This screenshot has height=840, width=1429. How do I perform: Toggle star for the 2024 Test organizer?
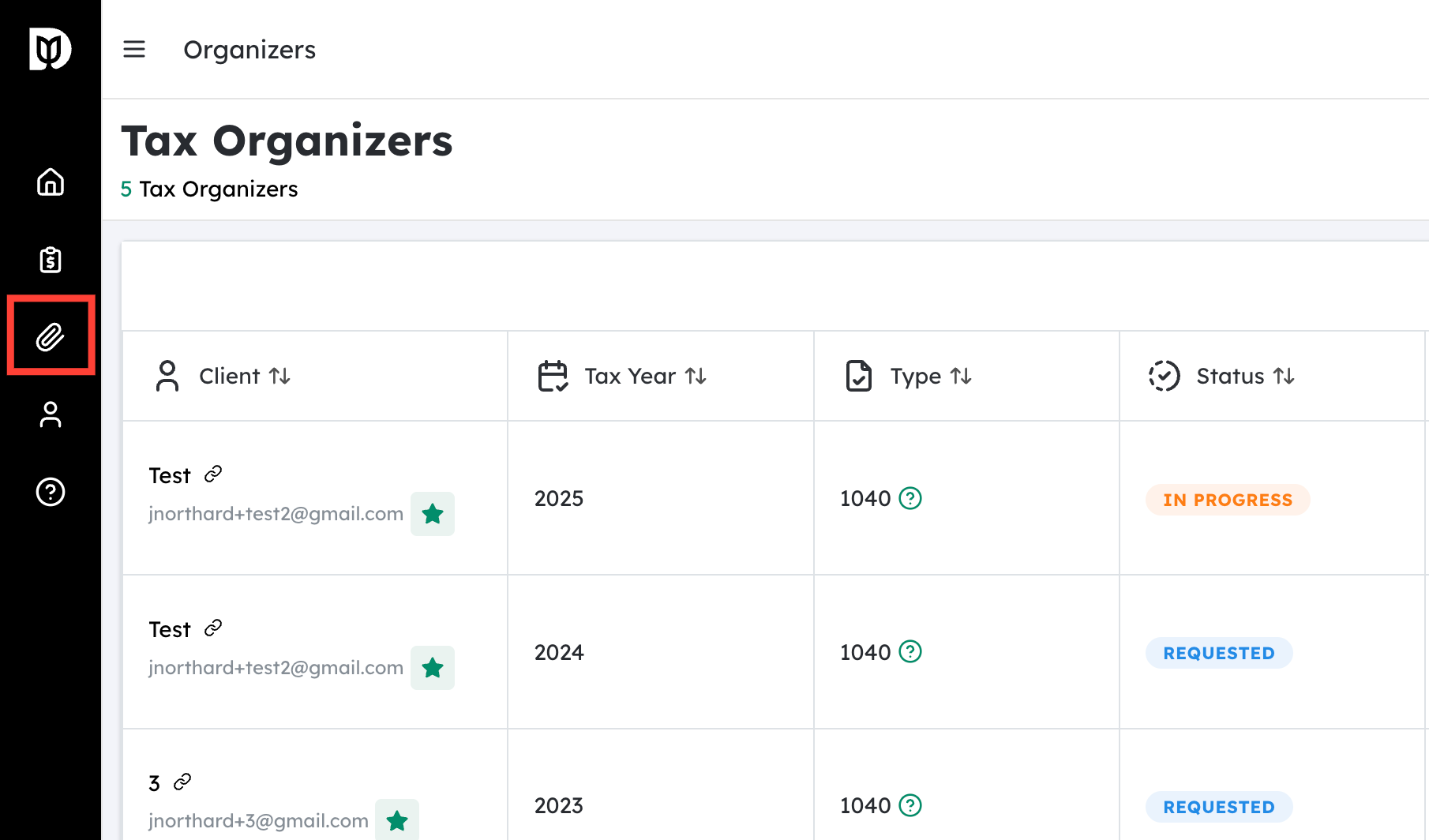coord(433,669)
